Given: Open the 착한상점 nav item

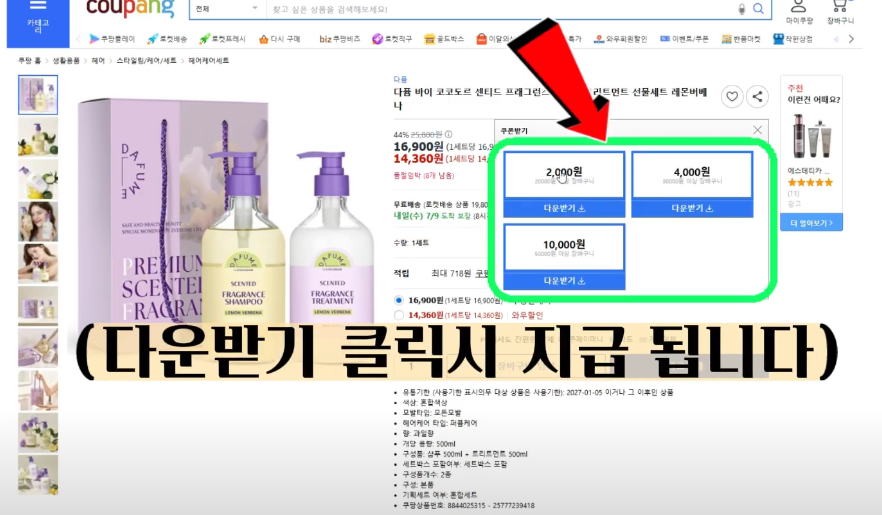Looking at the screenshot, I should 793,39.
